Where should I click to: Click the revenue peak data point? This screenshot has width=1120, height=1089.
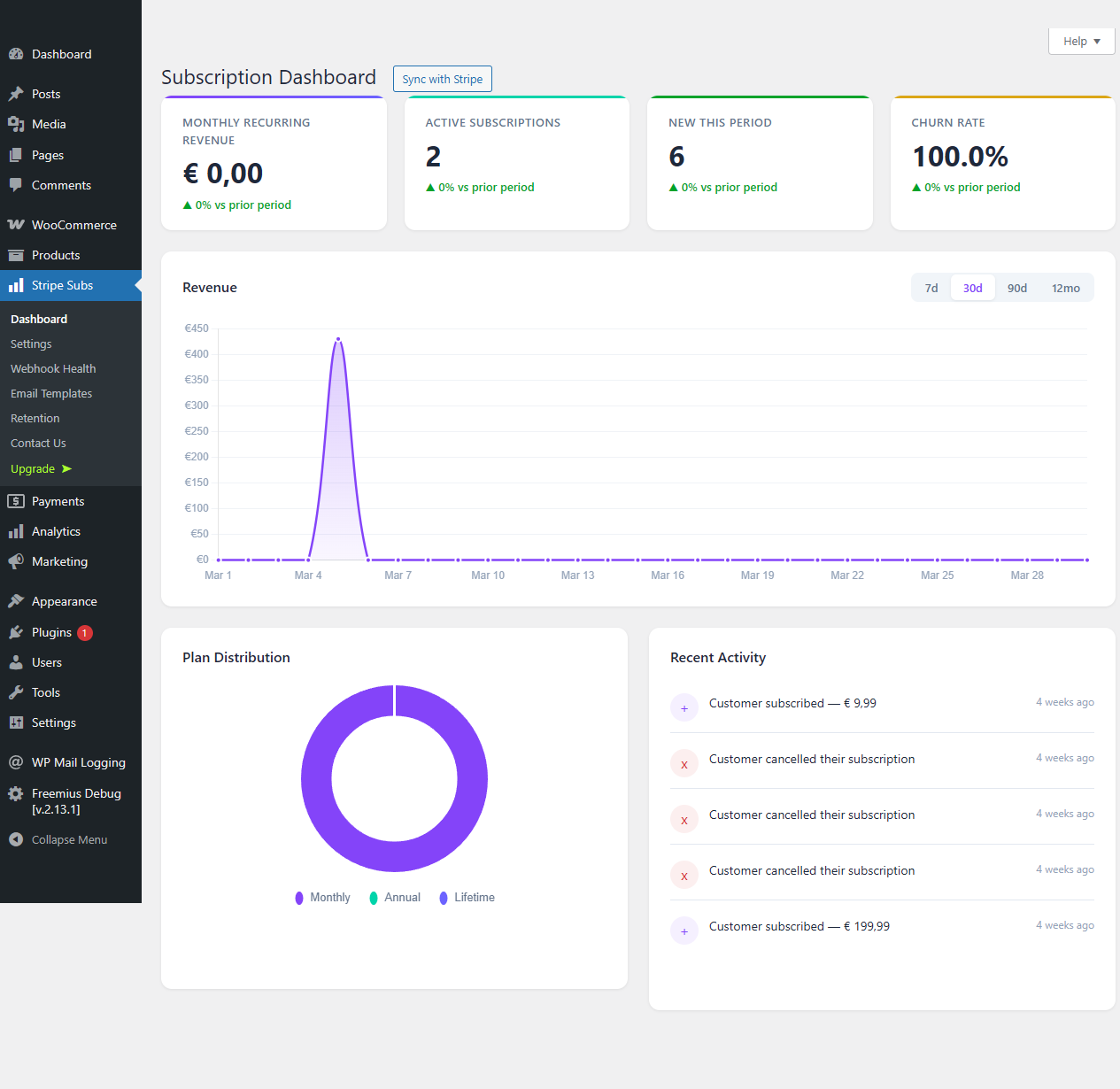click(338, 339)
